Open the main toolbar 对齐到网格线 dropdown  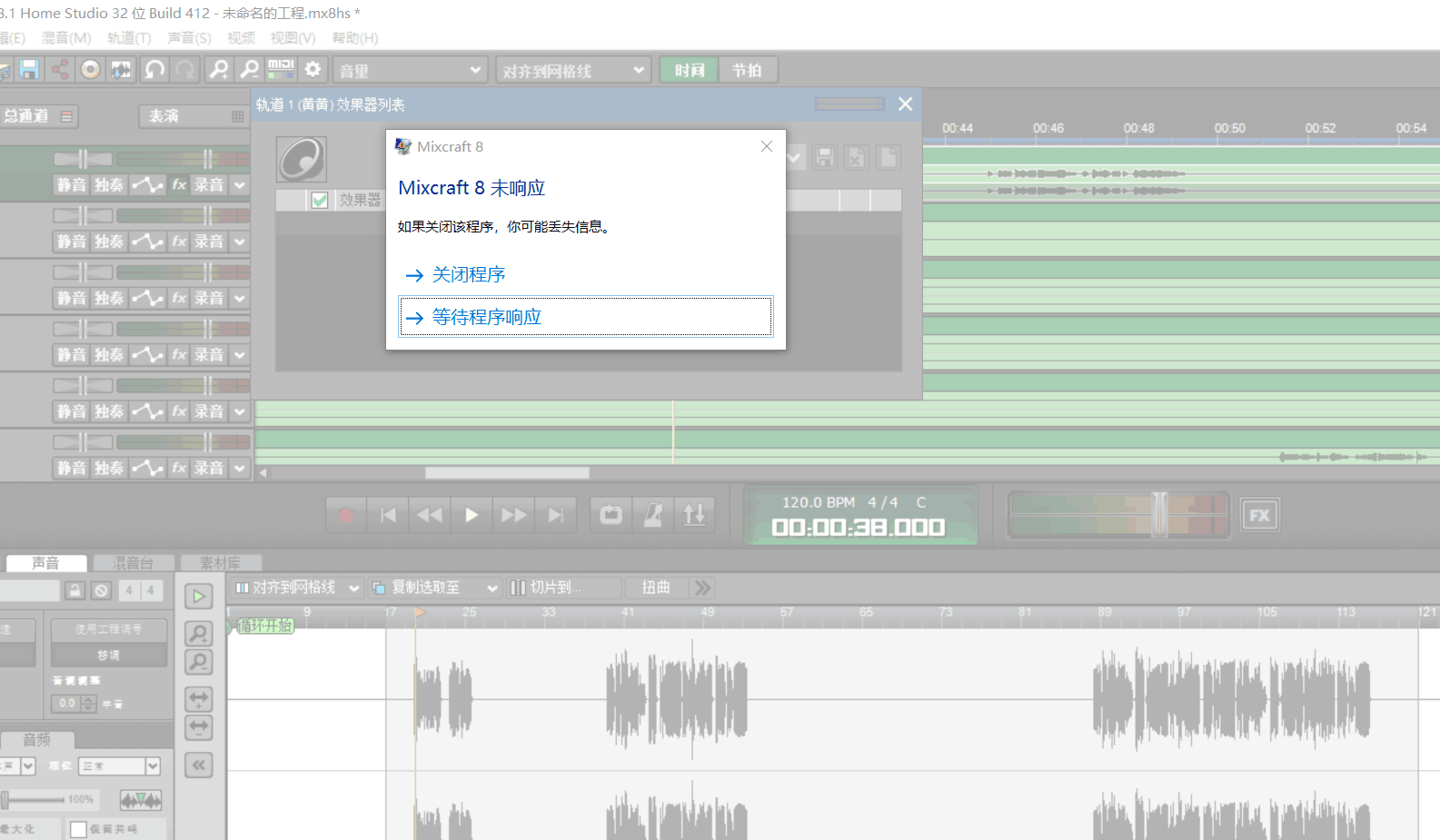point(573,70)
